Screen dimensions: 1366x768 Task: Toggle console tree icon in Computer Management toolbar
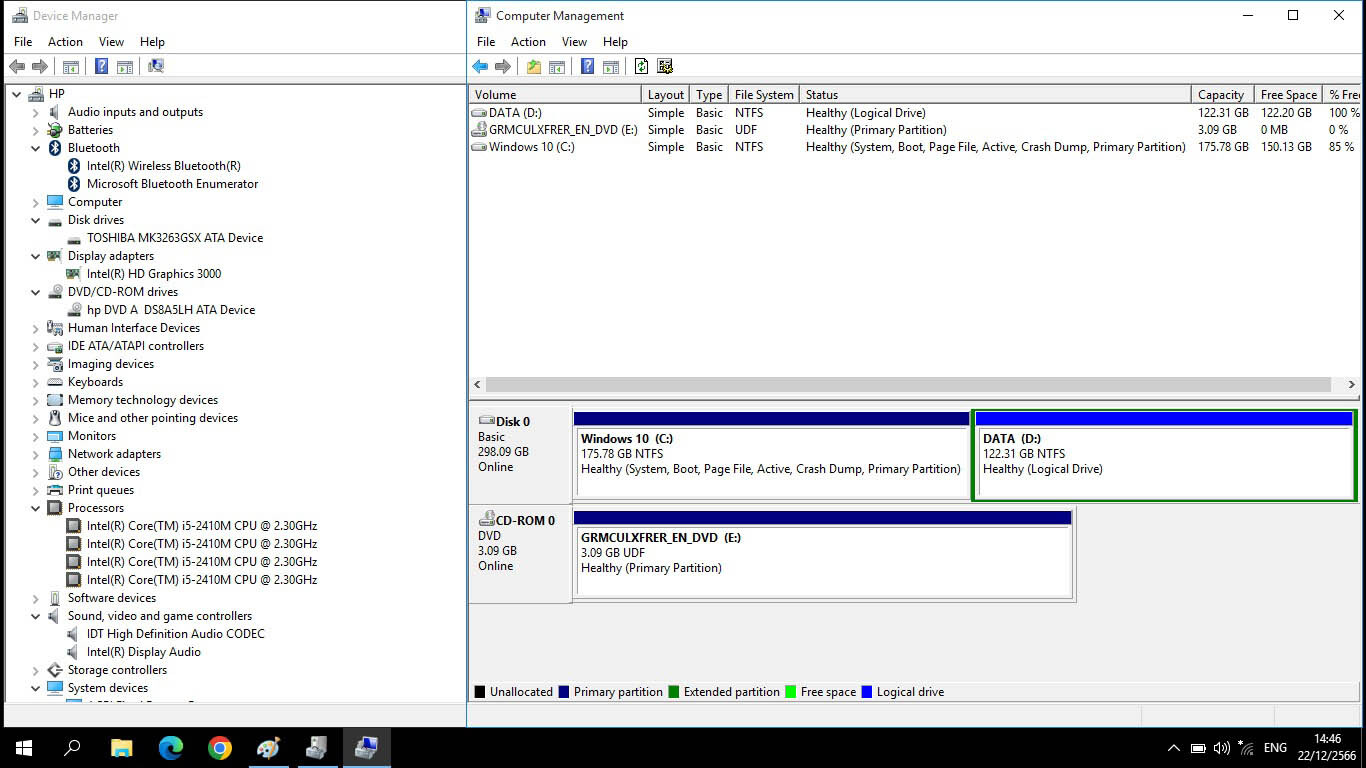coord(557,67)
